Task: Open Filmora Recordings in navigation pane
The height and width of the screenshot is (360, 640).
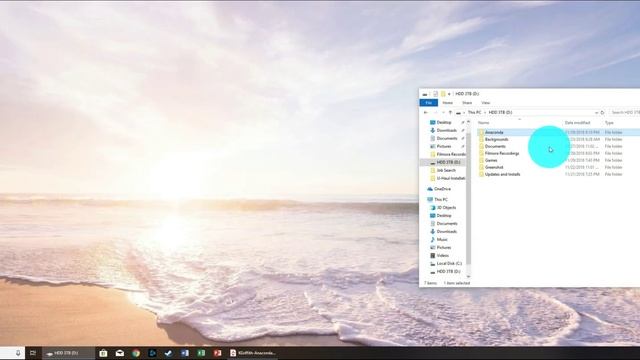Action: [x=451, y=154]
